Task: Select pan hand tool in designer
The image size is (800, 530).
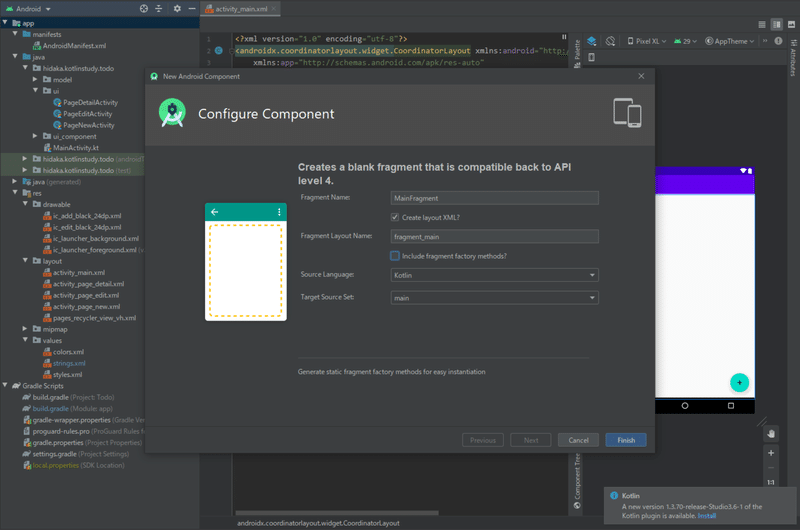Action: 771,434
